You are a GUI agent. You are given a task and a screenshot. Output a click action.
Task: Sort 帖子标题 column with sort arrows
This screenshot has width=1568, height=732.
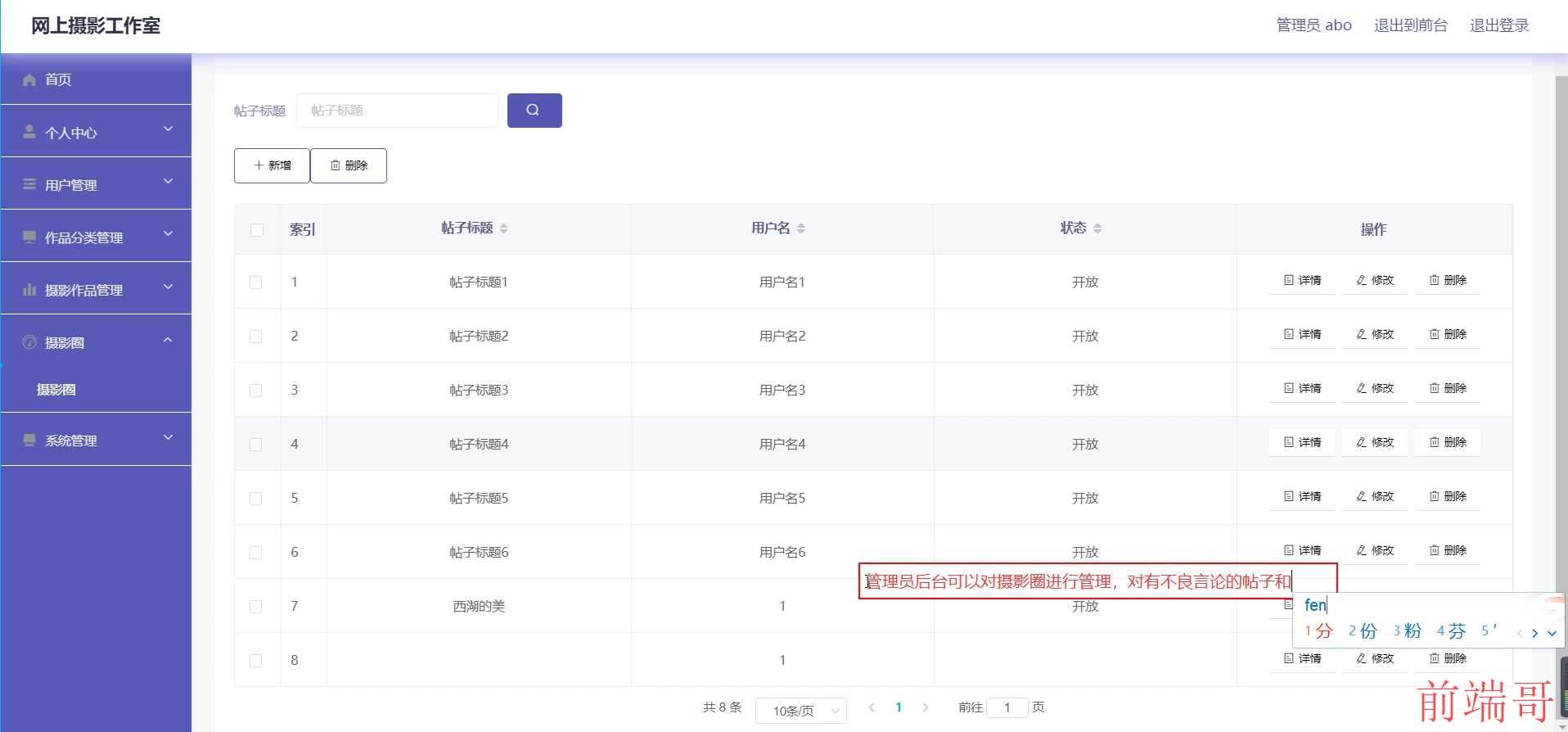click(504, 228)
